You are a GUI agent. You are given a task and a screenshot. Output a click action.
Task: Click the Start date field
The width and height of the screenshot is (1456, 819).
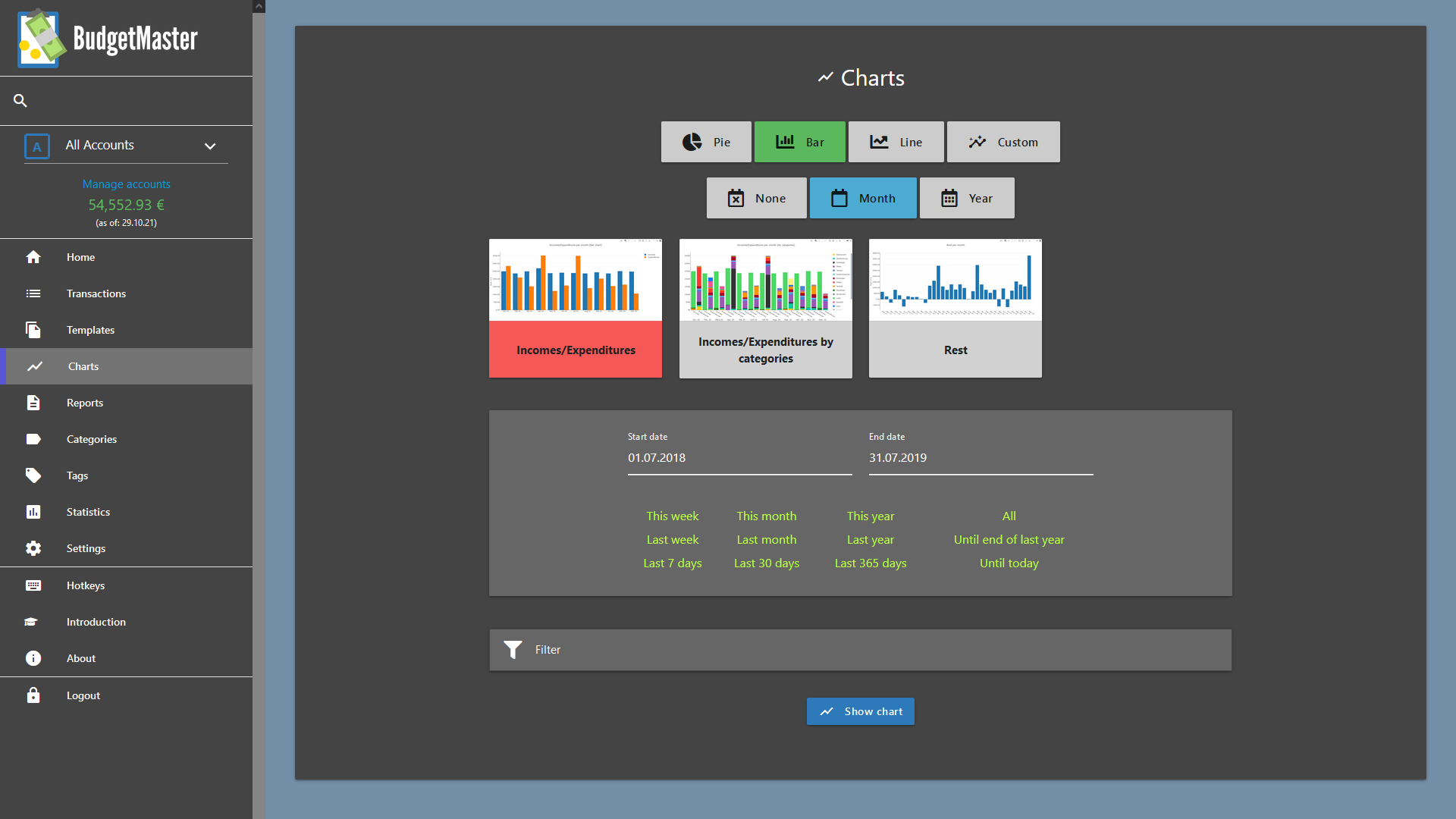click(x=740, y=458)
